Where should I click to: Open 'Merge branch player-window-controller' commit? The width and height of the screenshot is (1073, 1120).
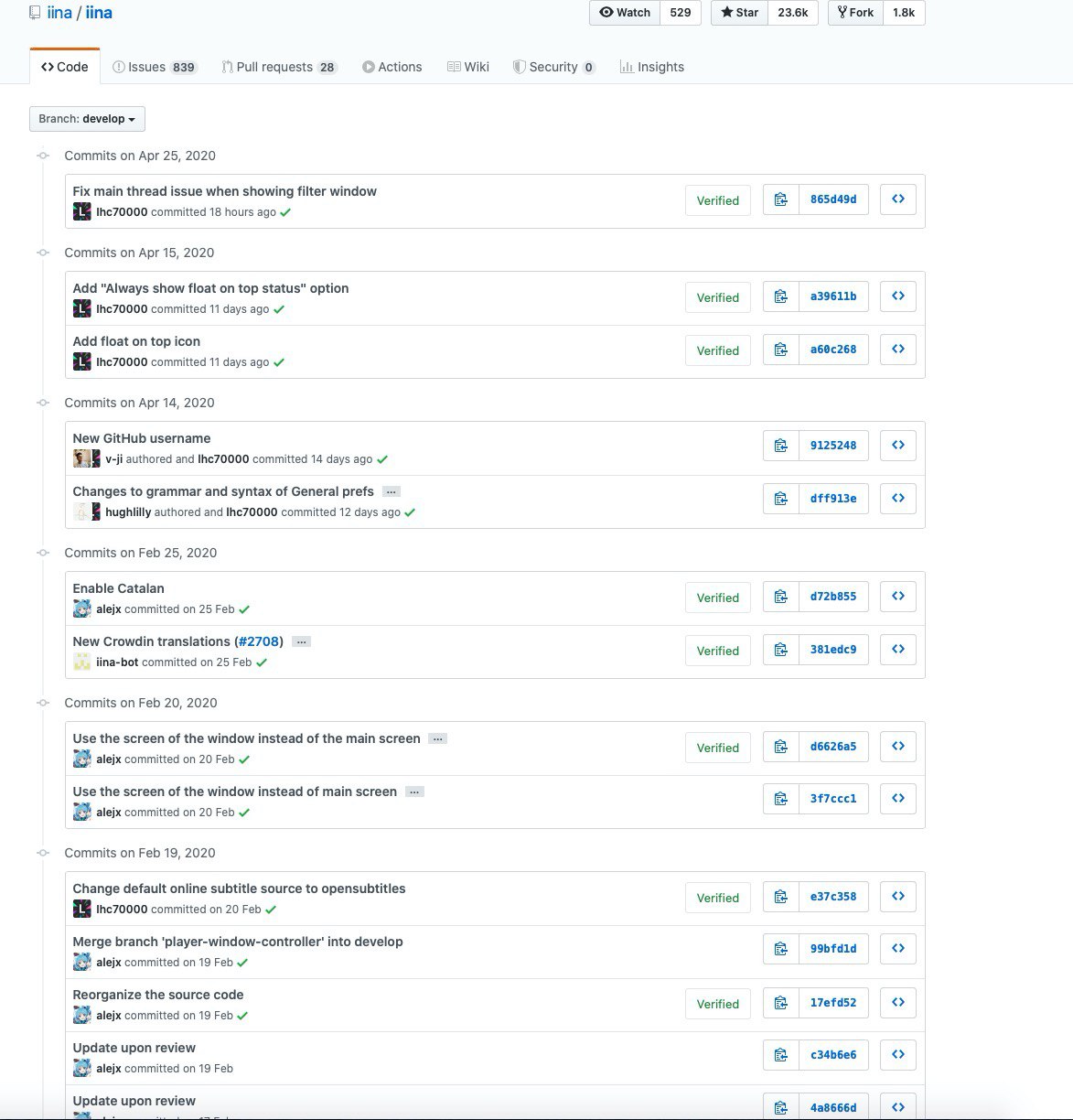pyautogui.click(x=238, y=942)
